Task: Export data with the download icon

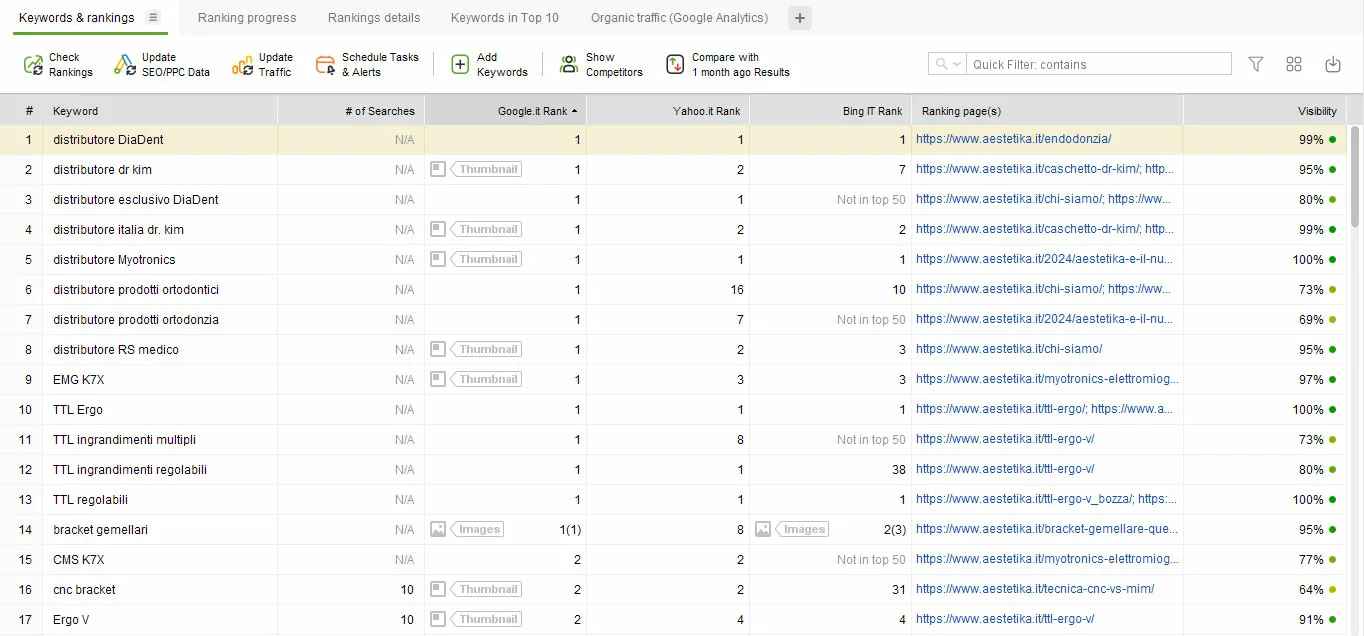Action: tap(1332, 63)
